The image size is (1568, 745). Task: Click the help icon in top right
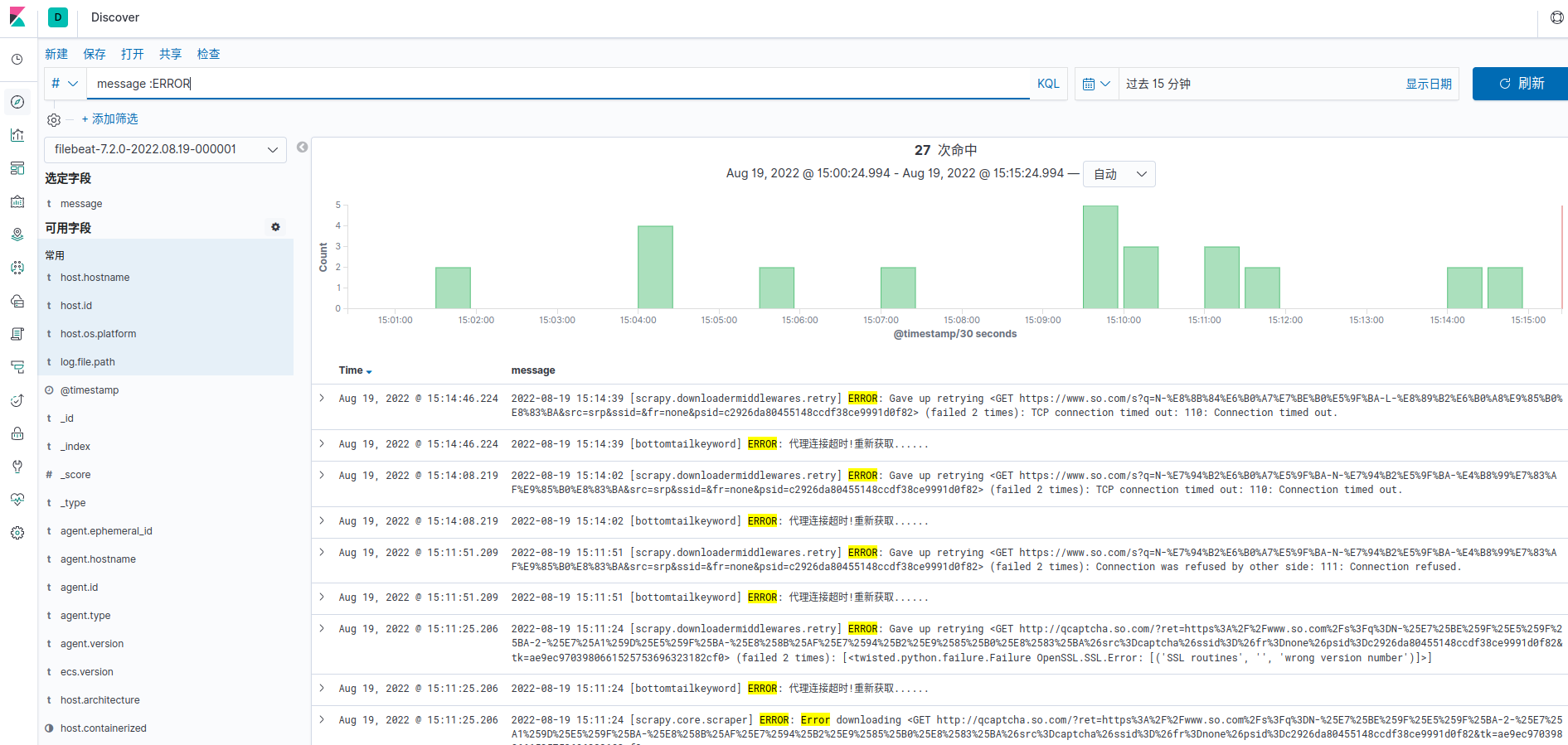click(1556, 17)
